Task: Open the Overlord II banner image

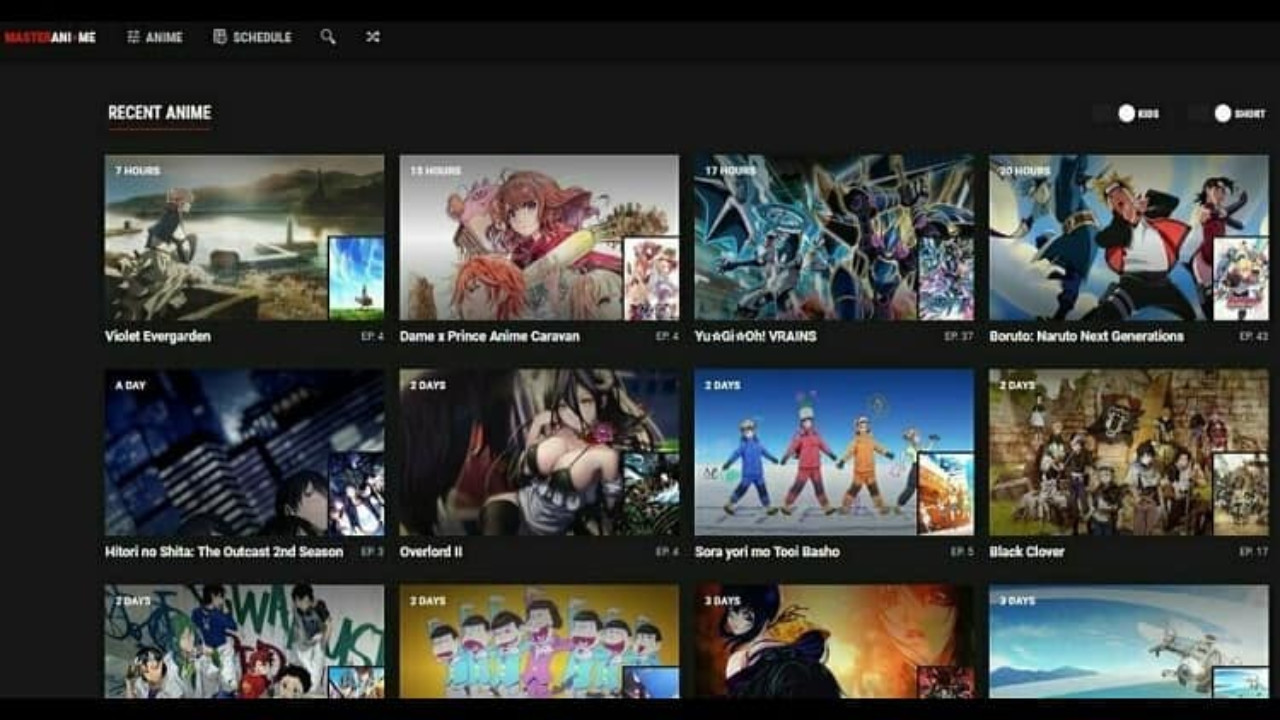Action: click(539, 452)
